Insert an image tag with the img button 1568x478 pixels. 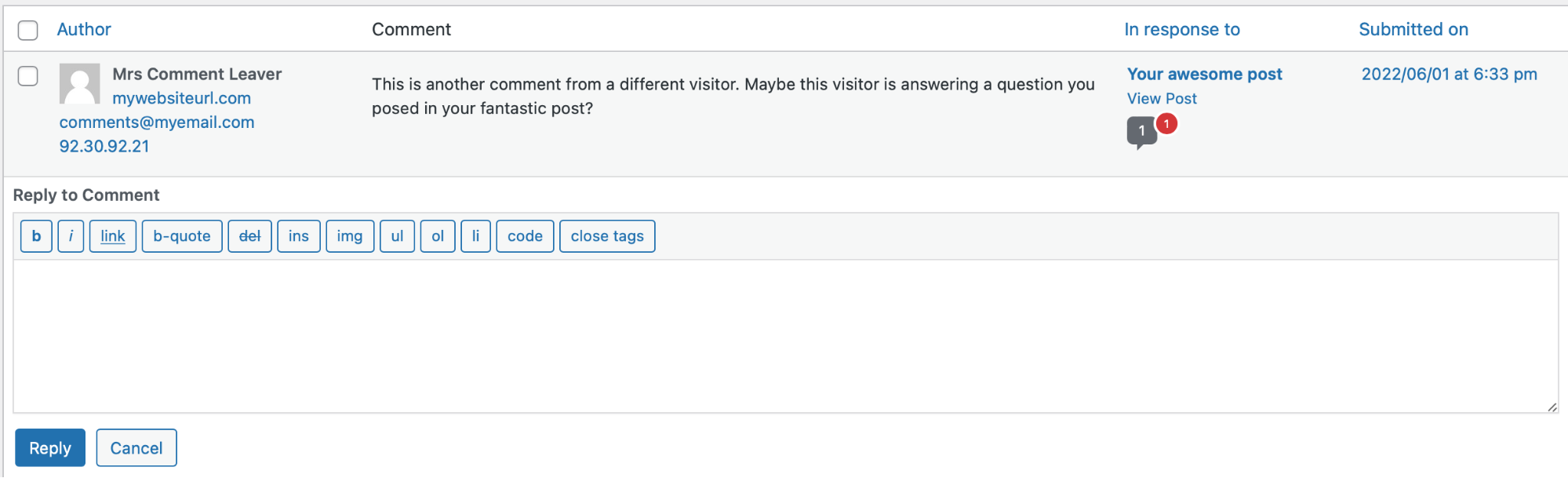[x=349, y=235]
